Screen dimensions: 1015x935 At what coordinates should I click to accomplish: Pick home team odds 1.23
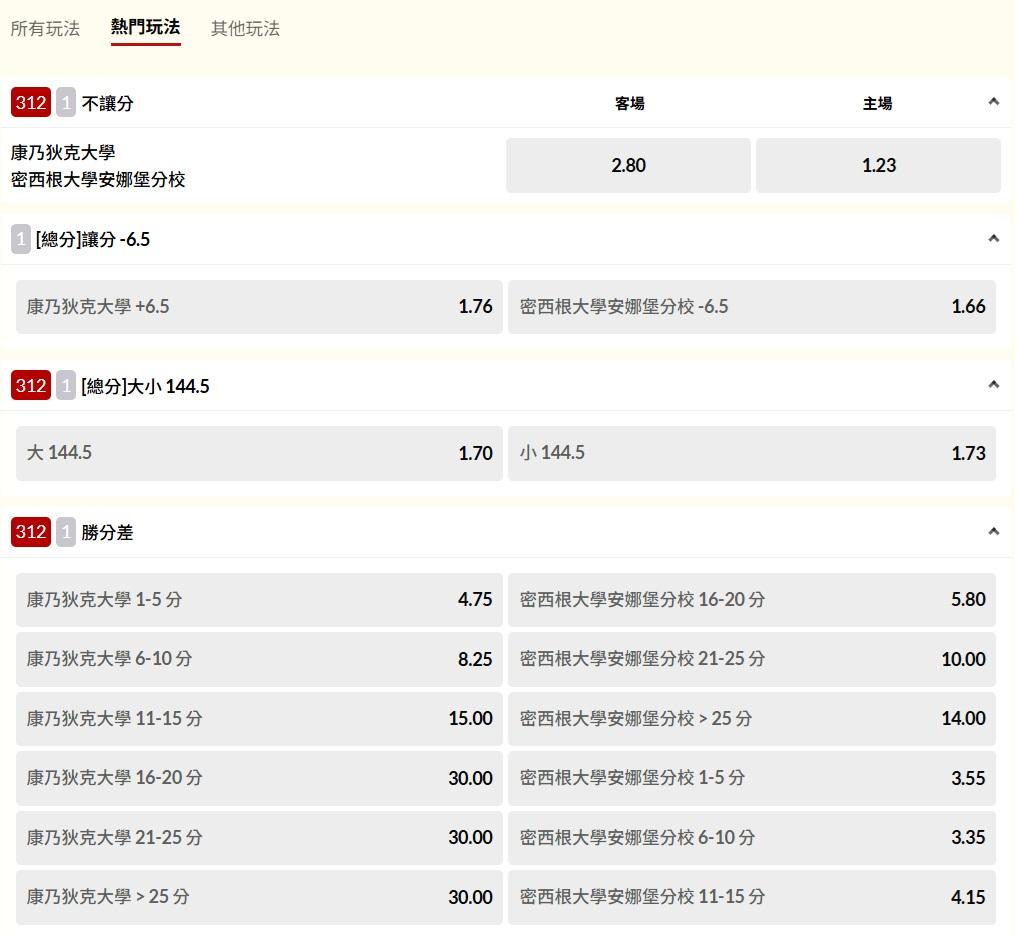click(x=878, y=166)
